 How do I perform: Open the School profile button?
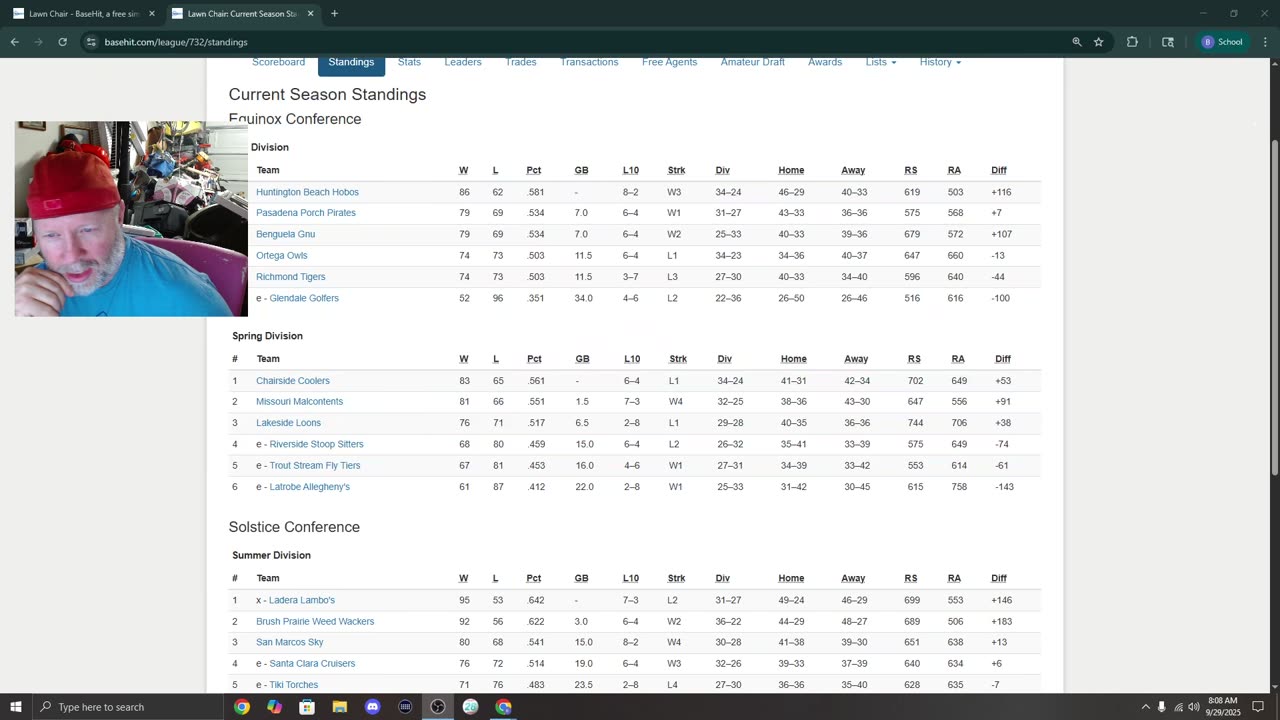point(1222,42)
